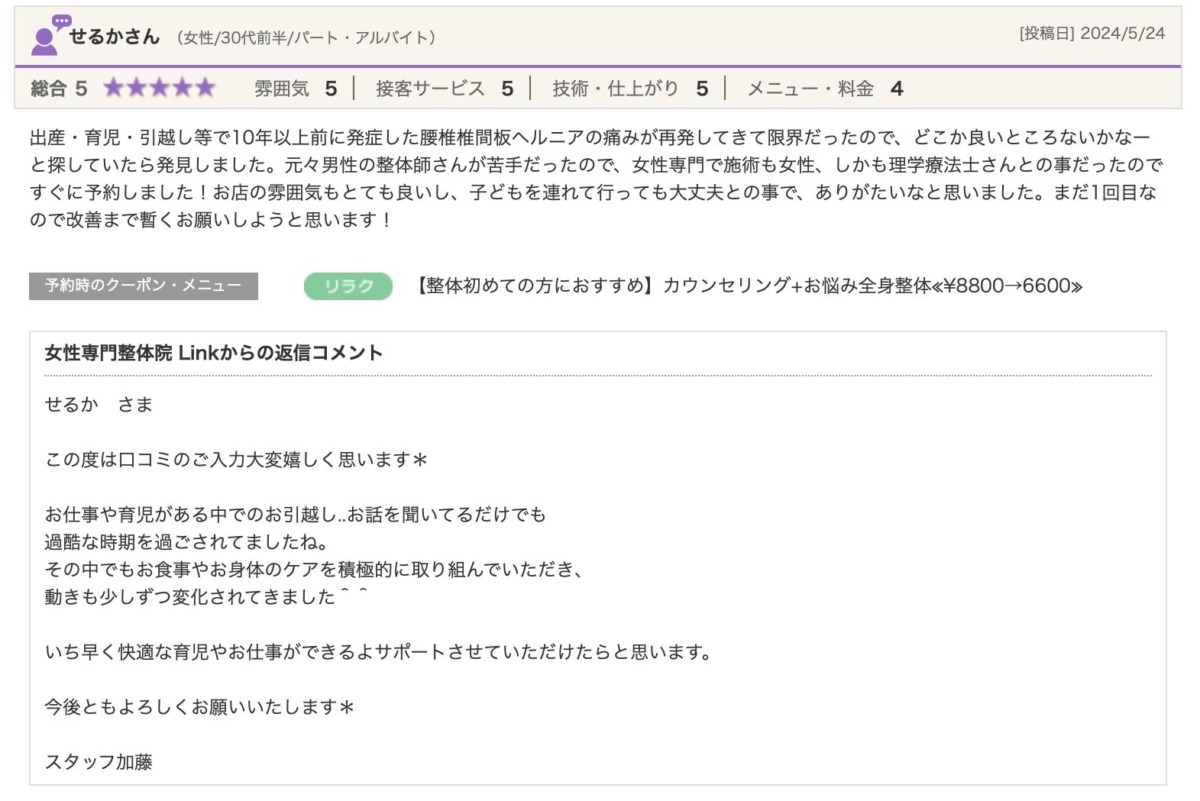Click the five purple rating stars
The width and height of the screenshot is (1200, 801).
click(159, 88)
